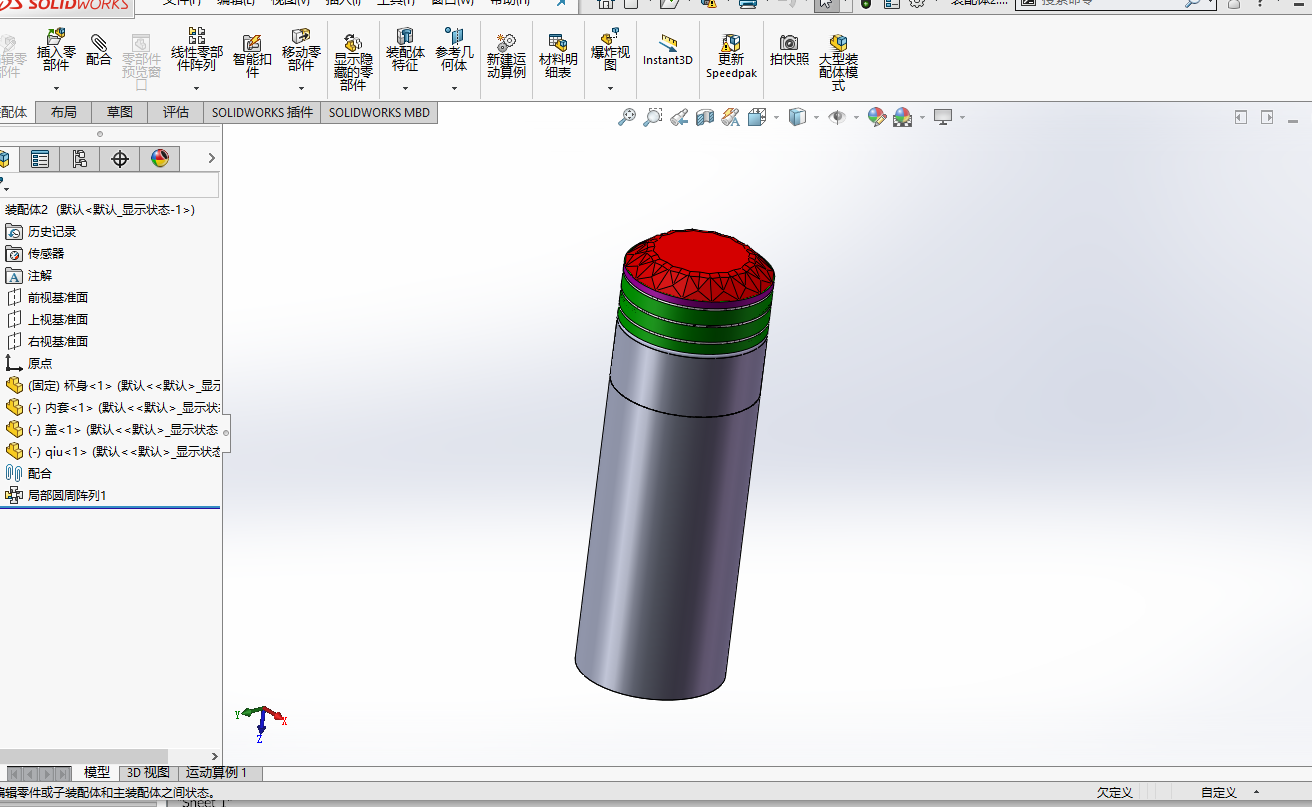1312x807 pixels.
Task: Click the 智能扣件 smart fasteners tool
Action: tap(252, 55)
